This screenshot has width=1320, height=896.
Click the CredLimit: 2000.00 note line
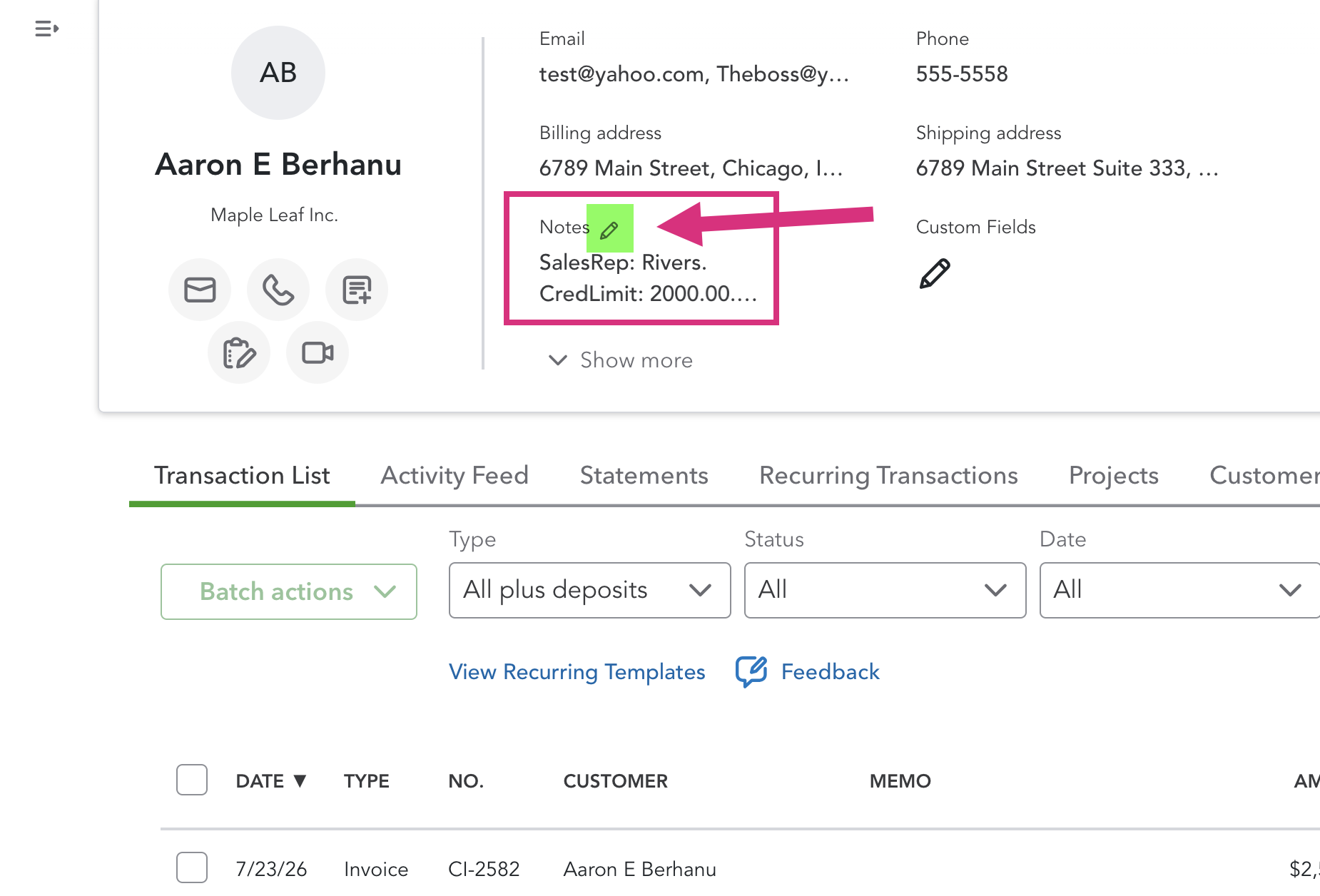coord(648,293)
